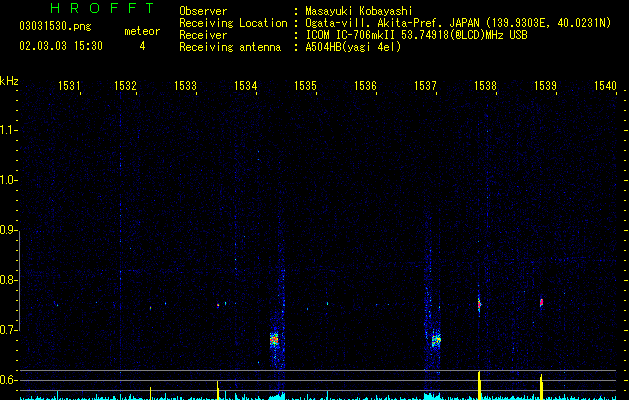The height and width of the screenshot is (400, 629).
Task: Click the bright meteor echo after 1534
Action: click(274, 340)
